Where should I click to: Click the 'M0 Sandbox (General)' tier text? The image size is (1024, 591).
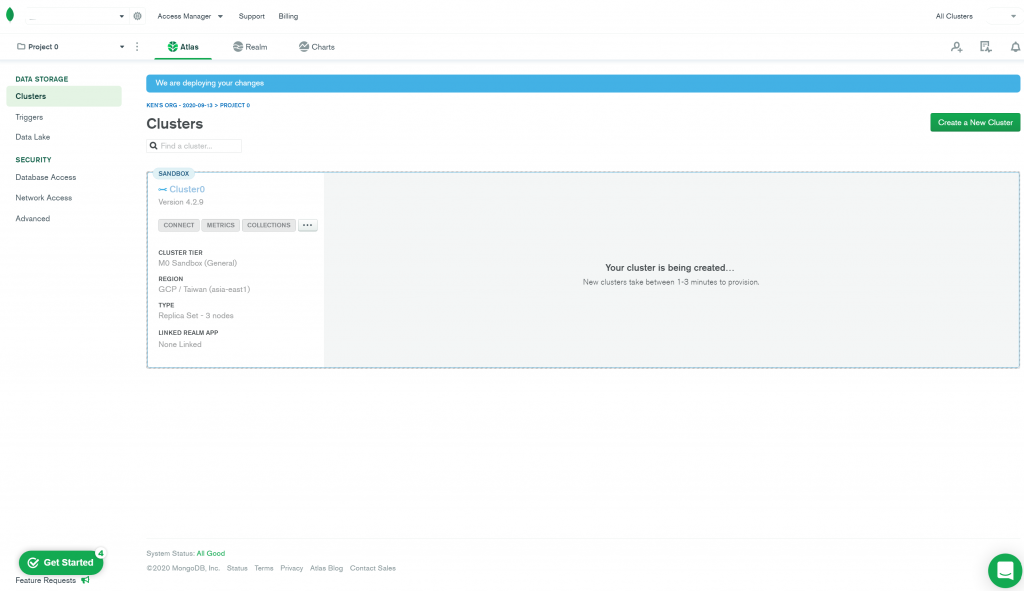[x=197, y=263]
